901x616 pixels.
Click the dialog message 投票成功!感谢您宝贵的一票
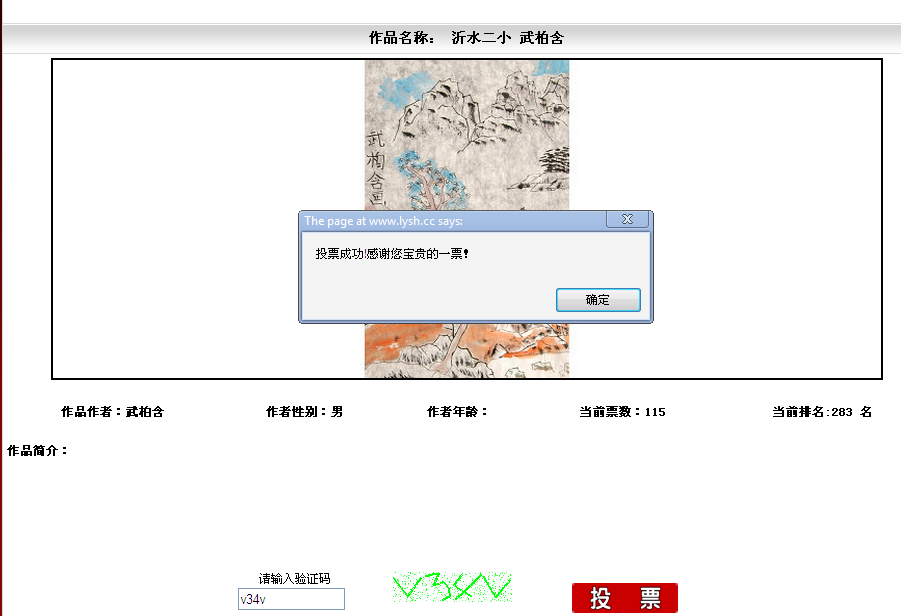coord(392,253)
